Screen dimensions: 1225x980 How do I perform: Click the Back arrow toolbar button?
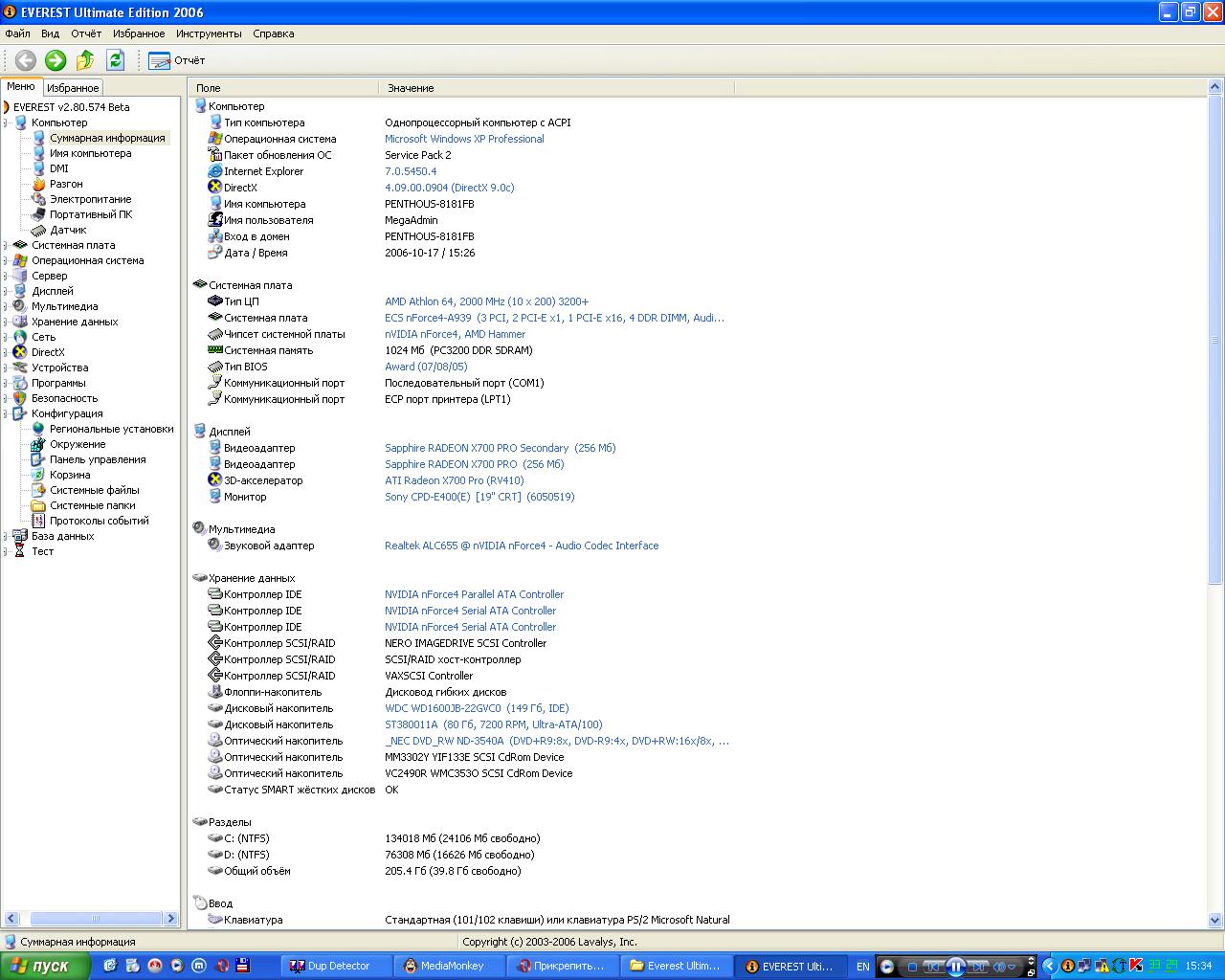(x=25, y=60)
